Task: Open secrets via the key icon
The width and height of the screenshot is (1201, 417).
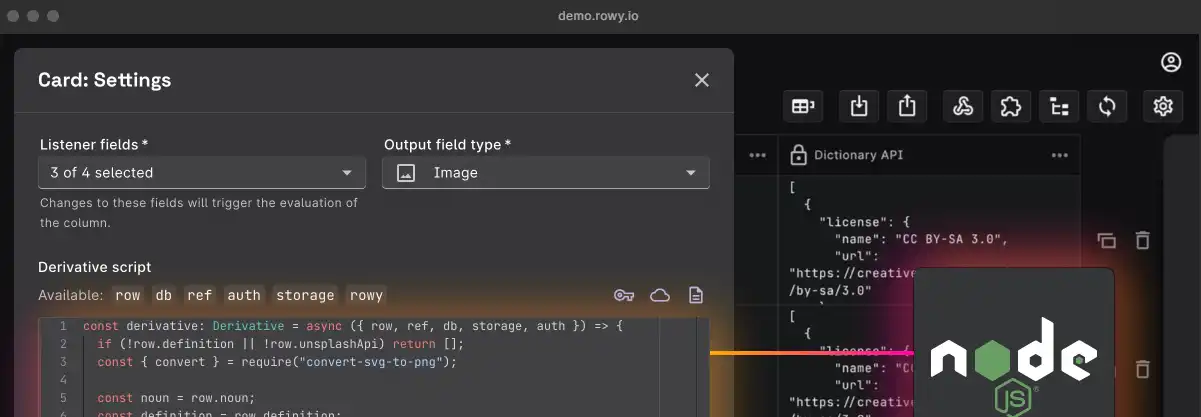Action: tap(624, 295)
